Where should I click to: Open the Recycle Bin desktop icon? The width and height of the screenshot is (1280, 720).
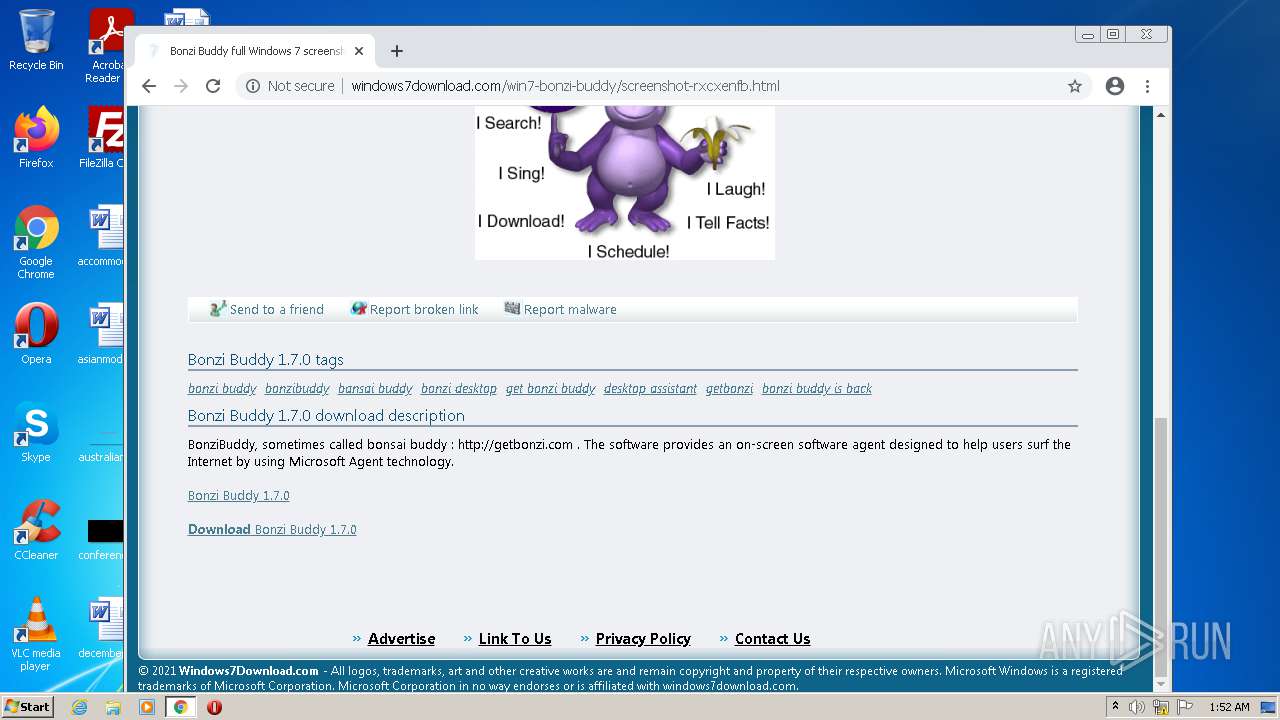coord(36,40)
